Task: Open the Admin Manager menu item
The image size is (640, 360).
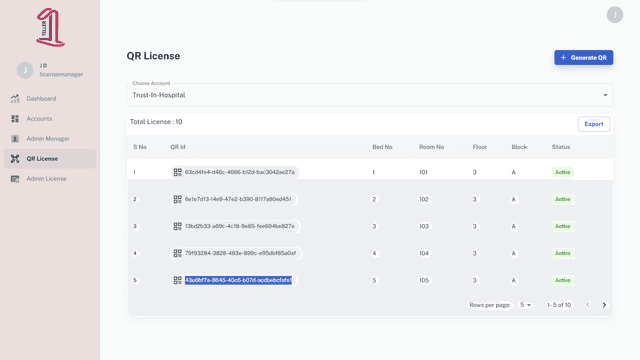Action: (x=50, y=138)
